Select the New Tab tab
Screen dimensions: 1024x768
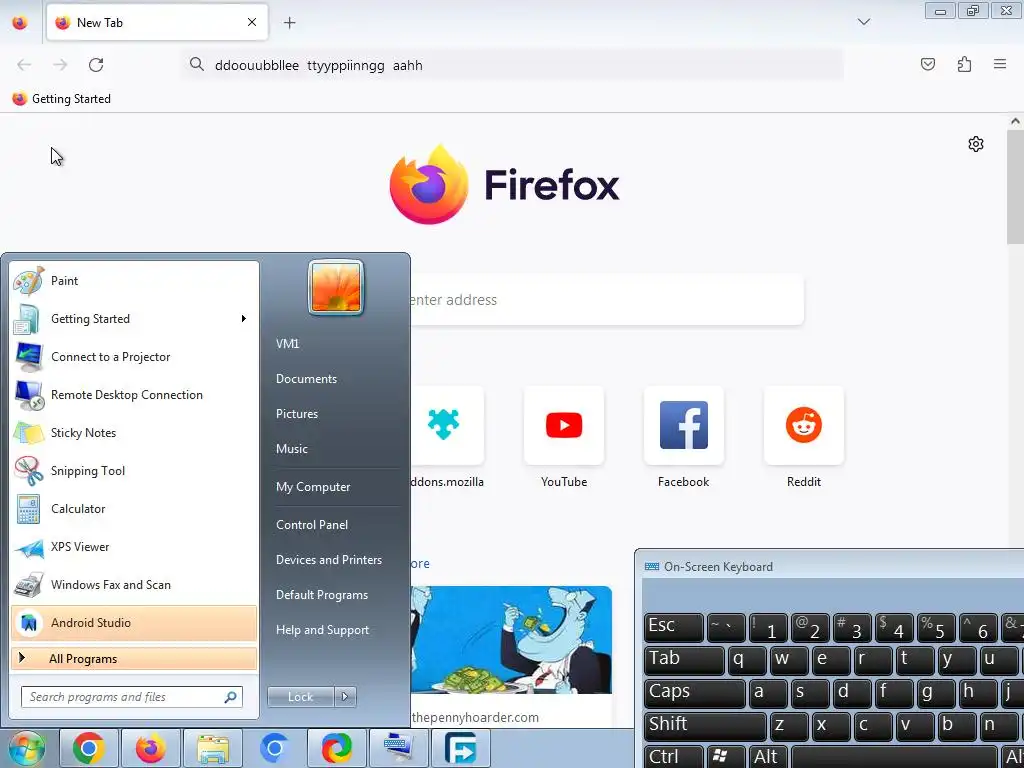157,22
